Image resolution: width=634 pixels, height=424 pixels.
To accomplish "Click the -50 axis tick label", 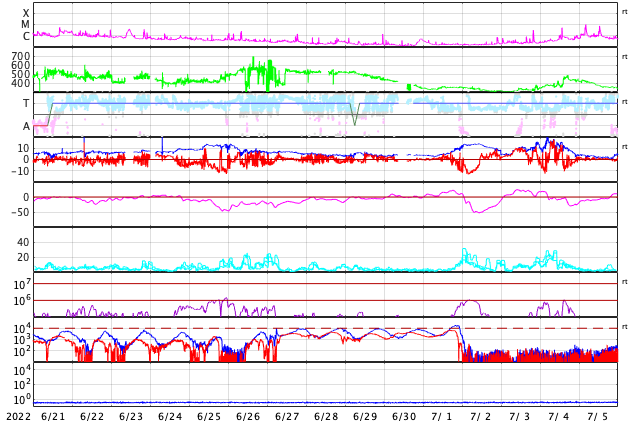I will click(20, 212).
